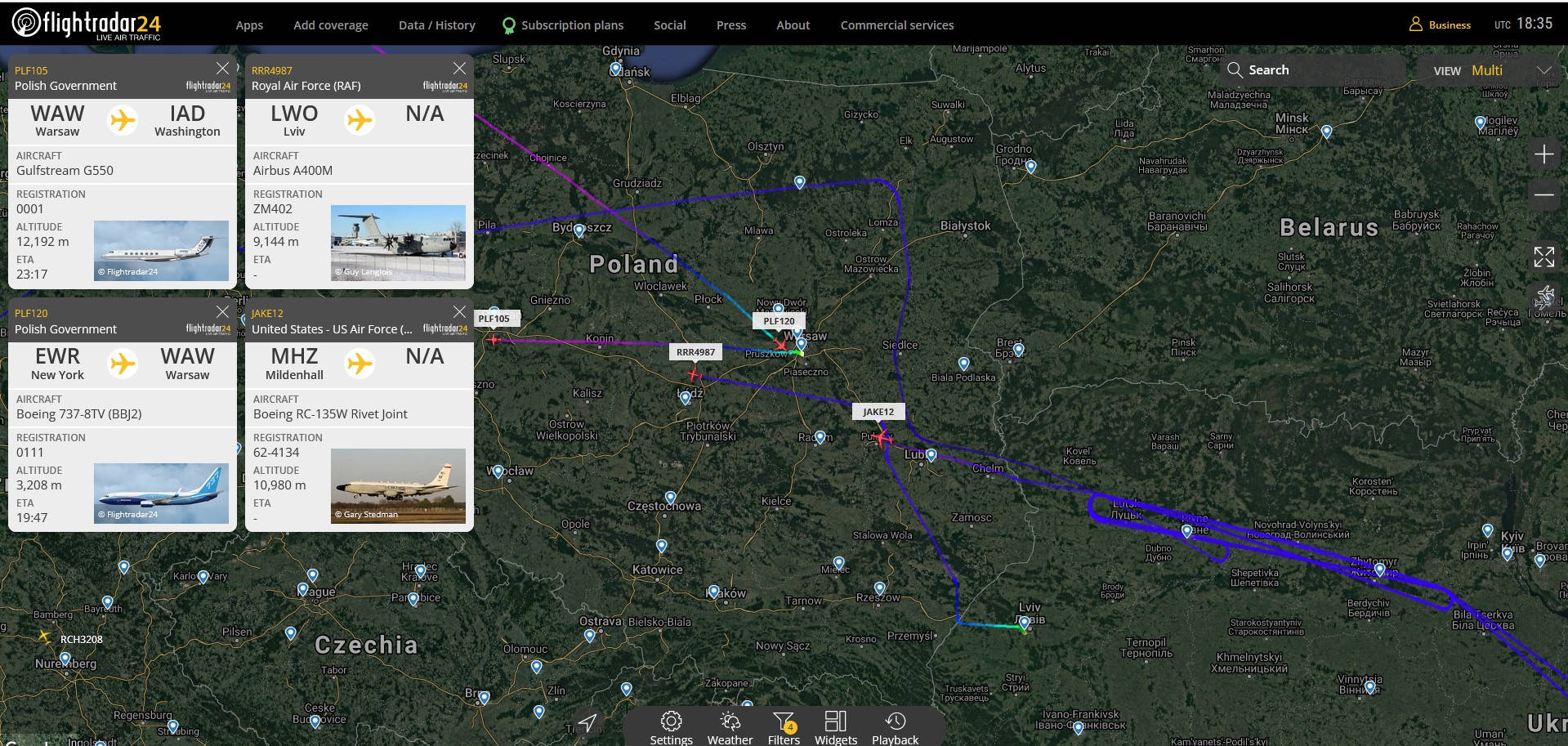The height and width of the screenshot is (746, 1568).
Task: Click the Lviv airport pin
Action: click(1024, 623)
